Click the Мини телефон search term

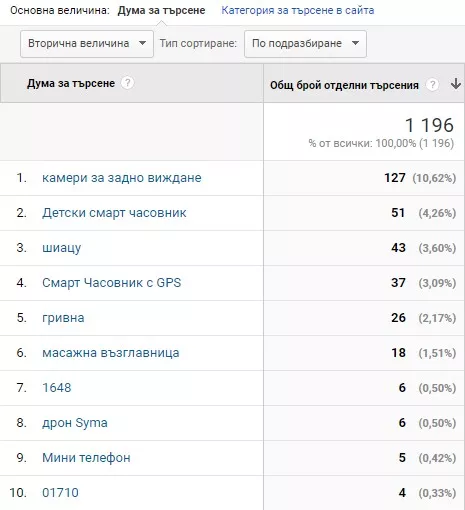86,458
